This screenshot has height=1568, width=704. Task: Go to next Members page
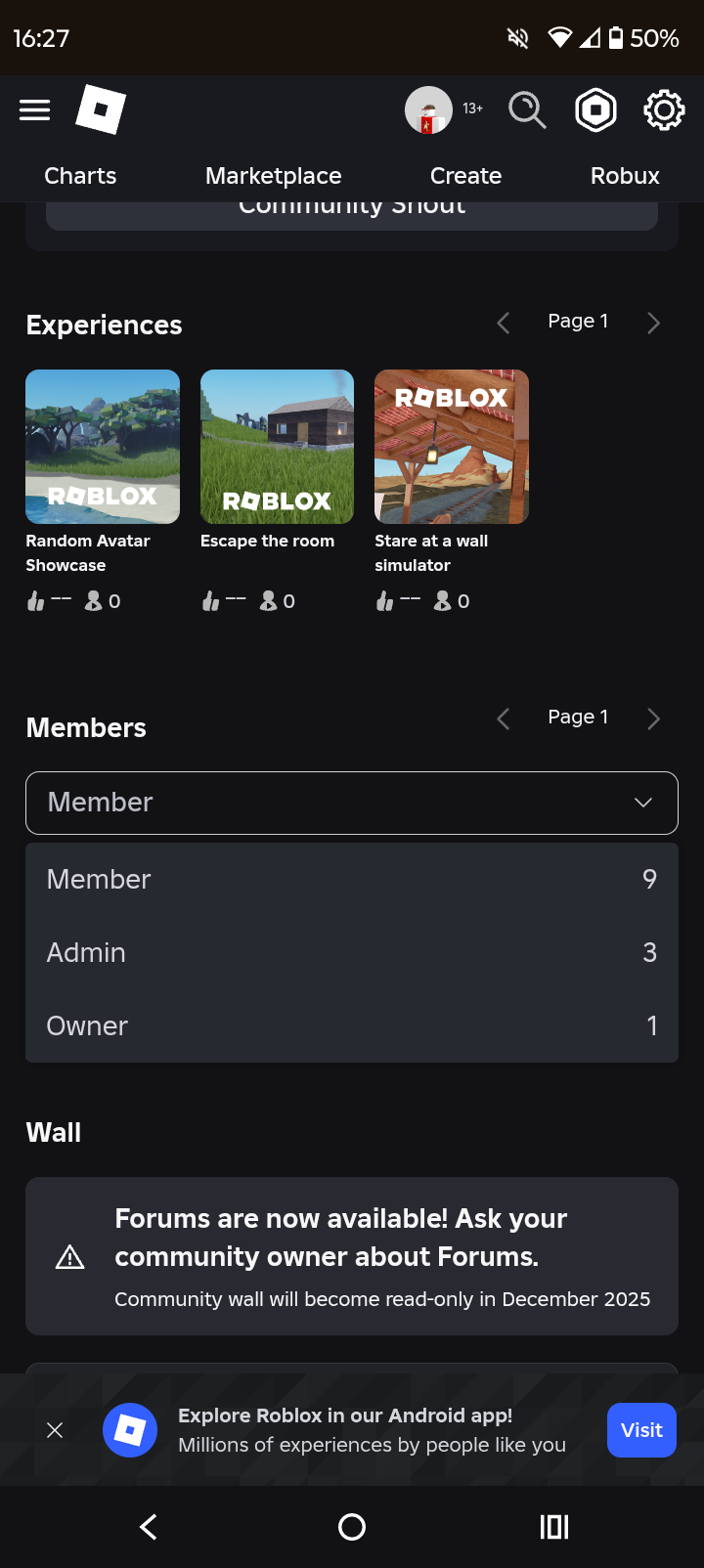coord(654,719)
